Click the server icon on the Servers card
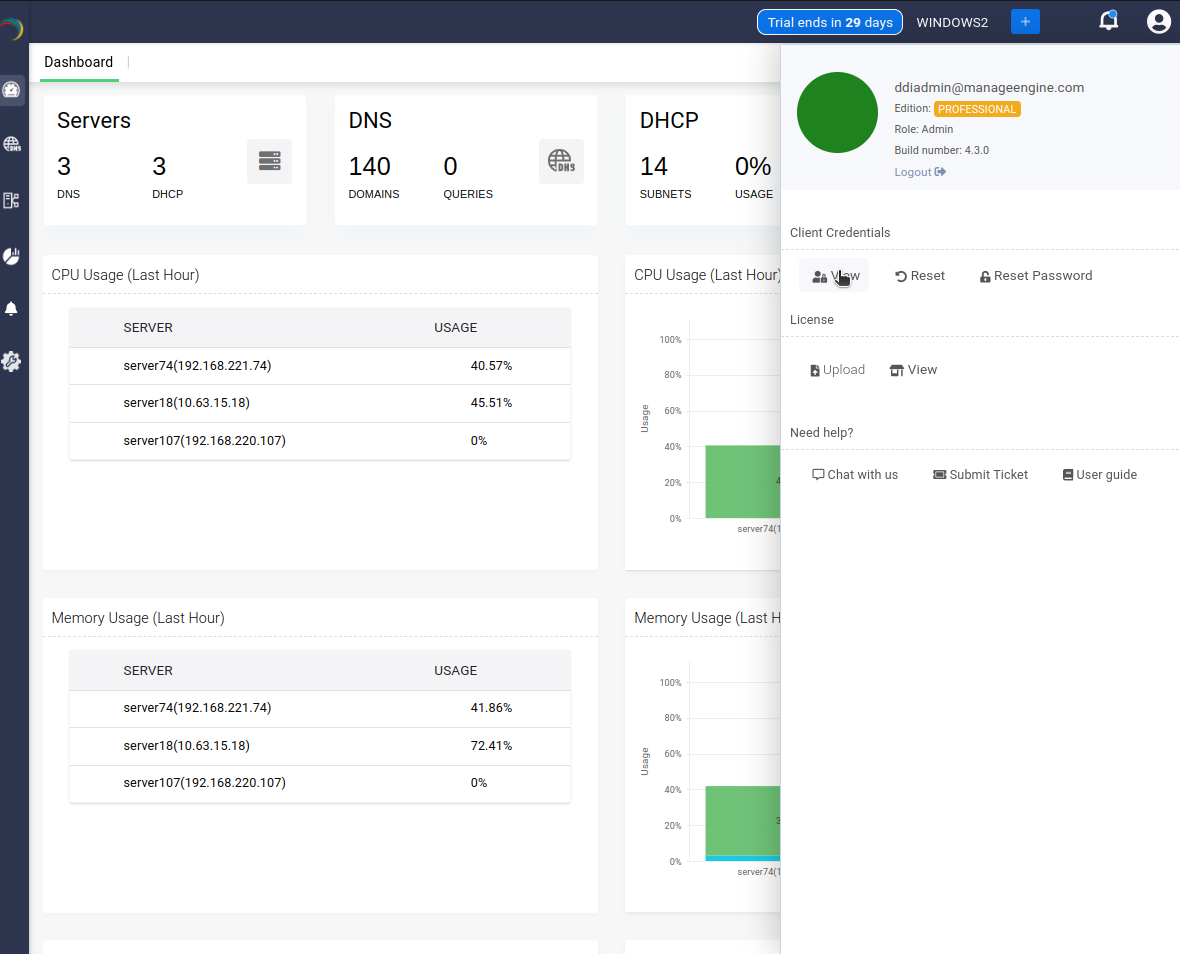Viewport: 1180px width, 954px height. [269, 161]
